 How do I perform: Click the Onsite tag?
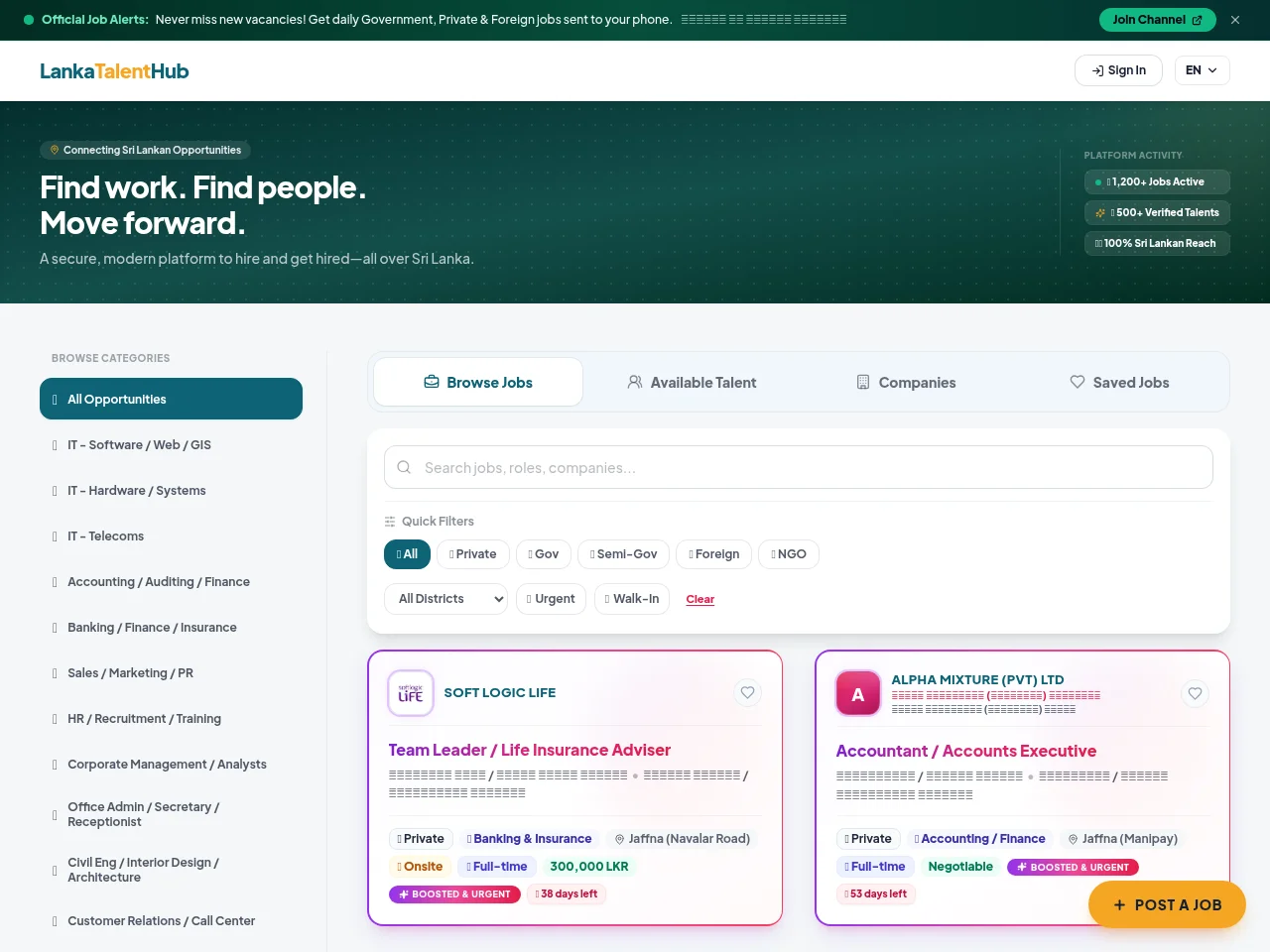point(420,867)
